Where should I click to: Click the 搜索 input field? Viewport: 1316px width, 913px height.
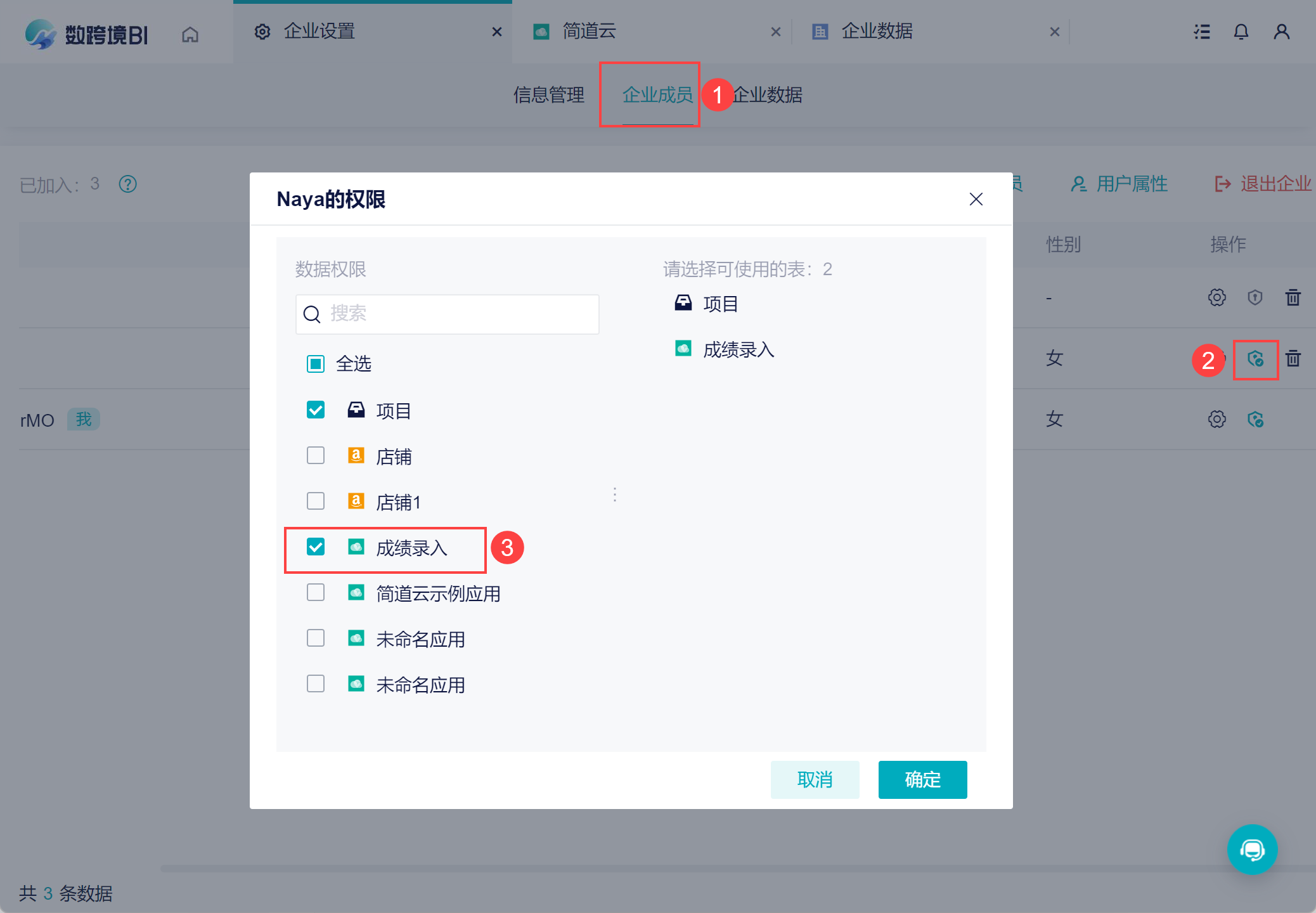click(447, 314)
